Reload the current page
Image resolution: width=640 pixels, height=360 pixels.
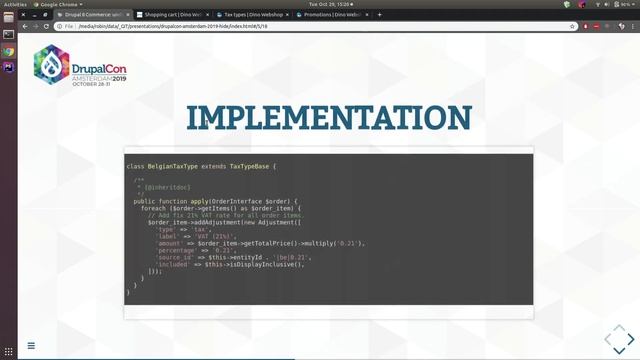pyautogui.click(x=47, y=26)
